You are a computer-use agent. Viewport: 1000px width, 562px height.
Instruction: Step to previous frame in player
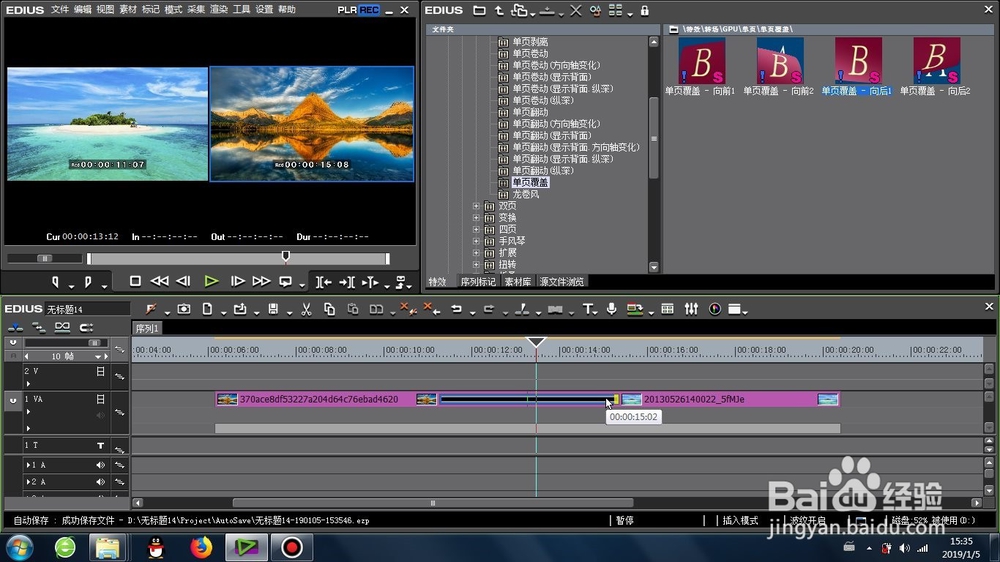tap(184, 281)
